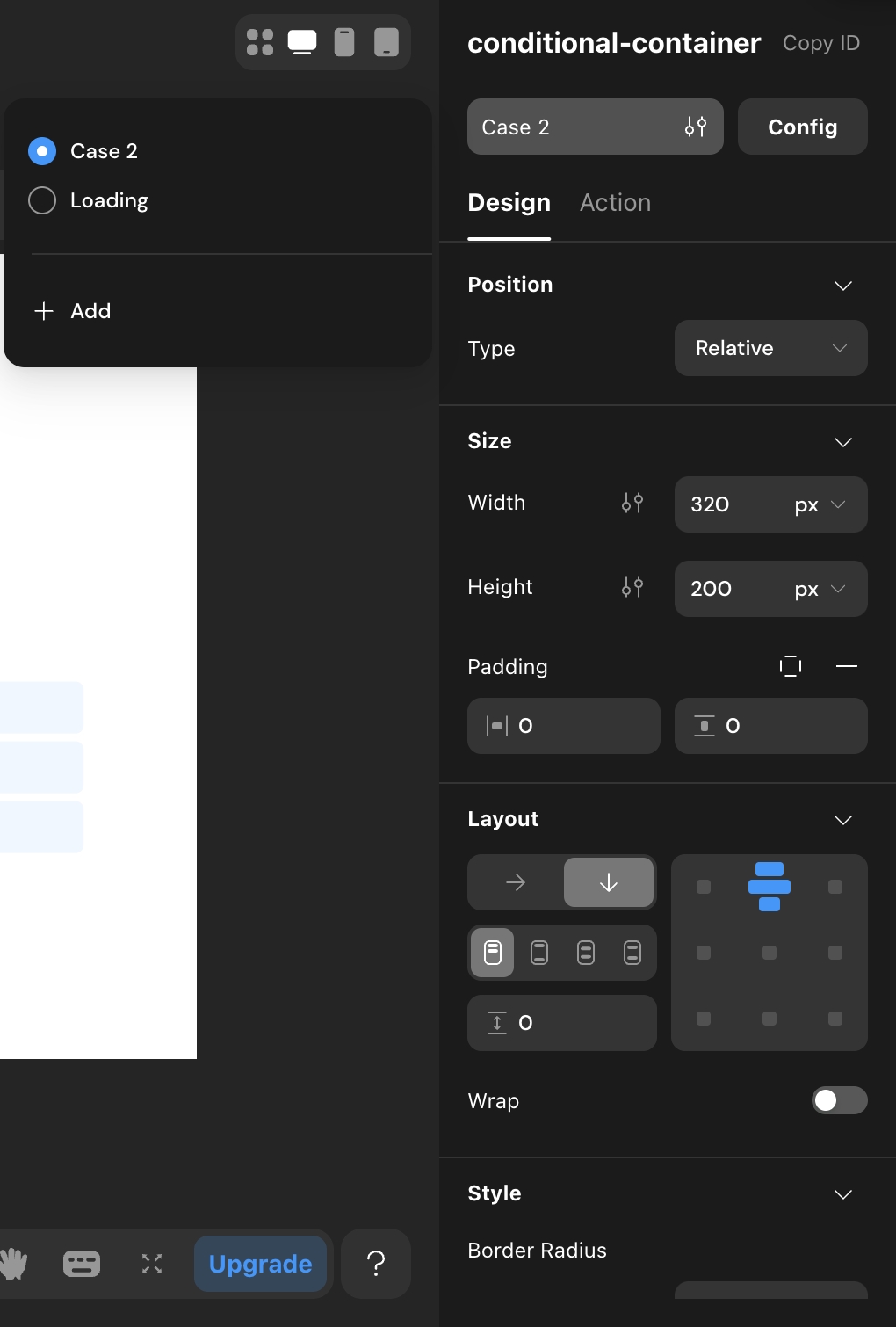The width and height of the screenshot is (896, 1327).
Task: Enable the Wrap toggle
Action: pyautogui.click(x=840, y=1100)
